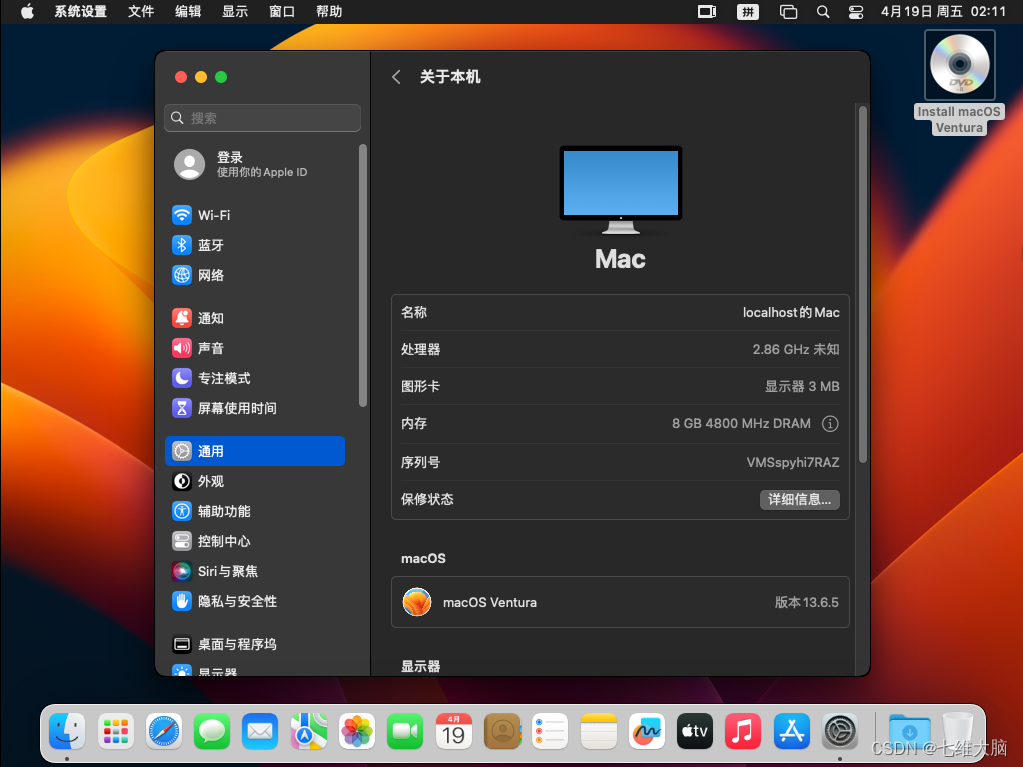Open the 编辑 (Edit) menu
The width and height of the screenshot is (1023, 767).
point(188,12)
